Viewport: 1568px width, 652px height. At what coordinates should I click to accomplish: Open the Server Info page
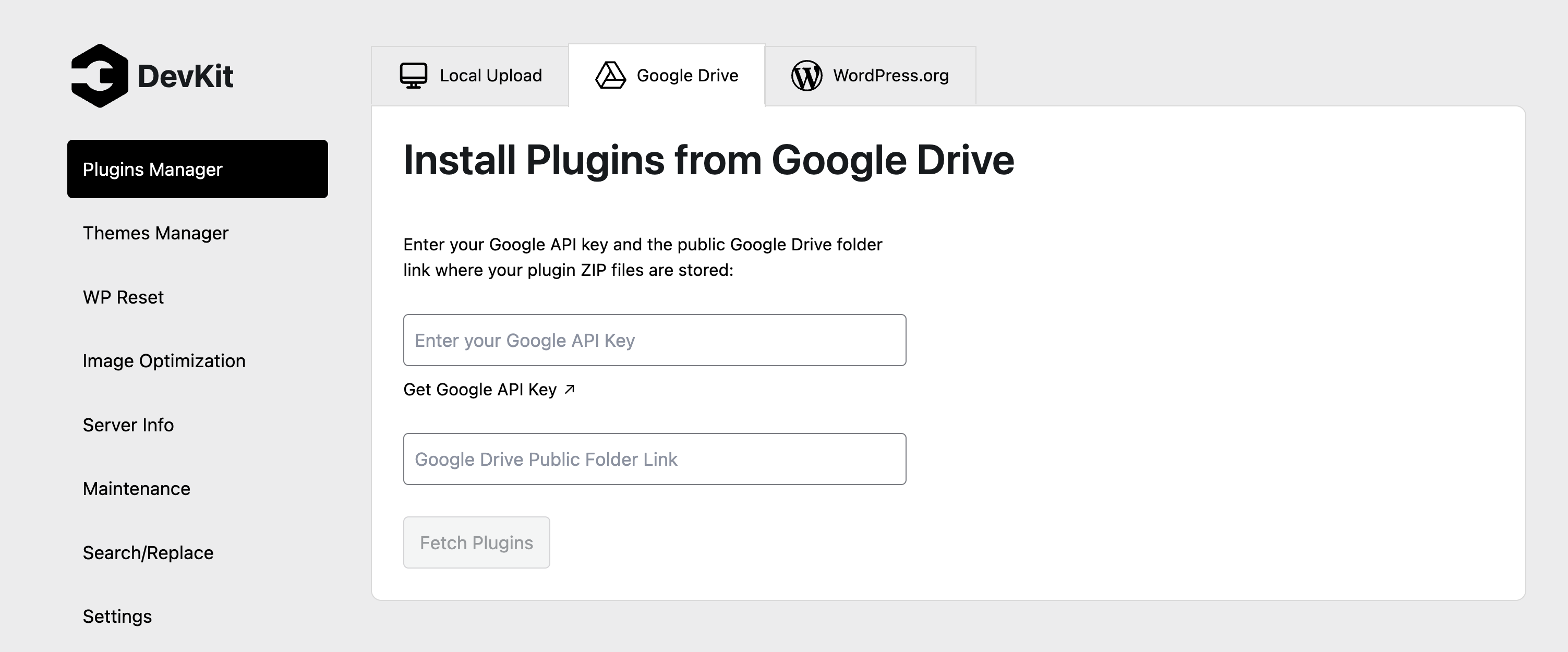(x=128, y=425)
